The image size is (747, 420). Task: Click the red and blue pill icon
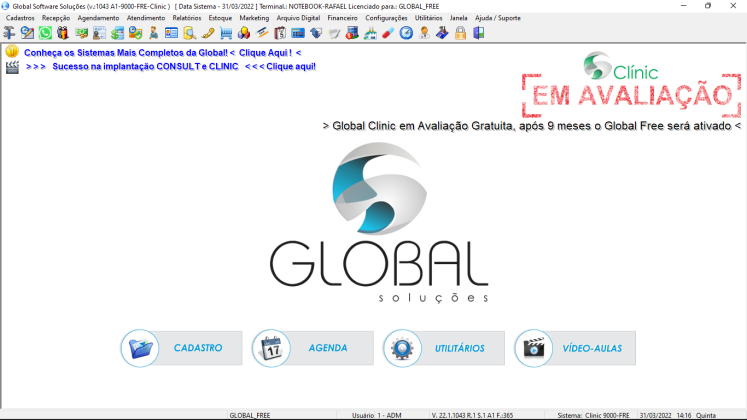(x=388, y=33)
